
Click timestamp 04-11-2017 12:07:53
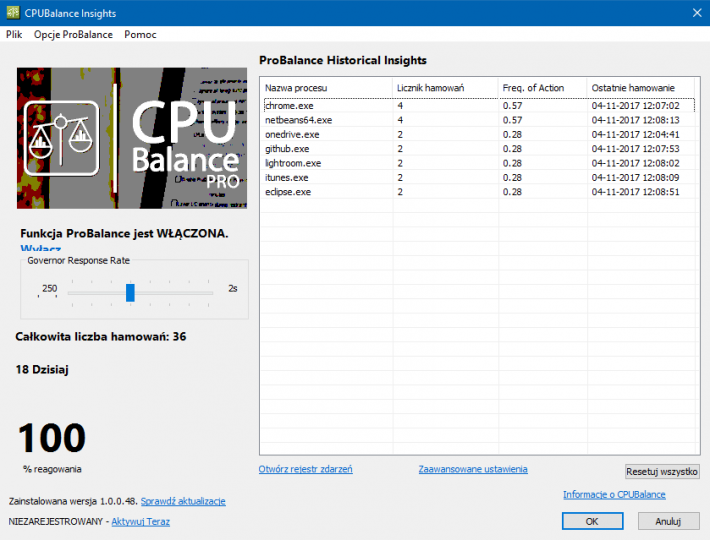tap(635, 148)
